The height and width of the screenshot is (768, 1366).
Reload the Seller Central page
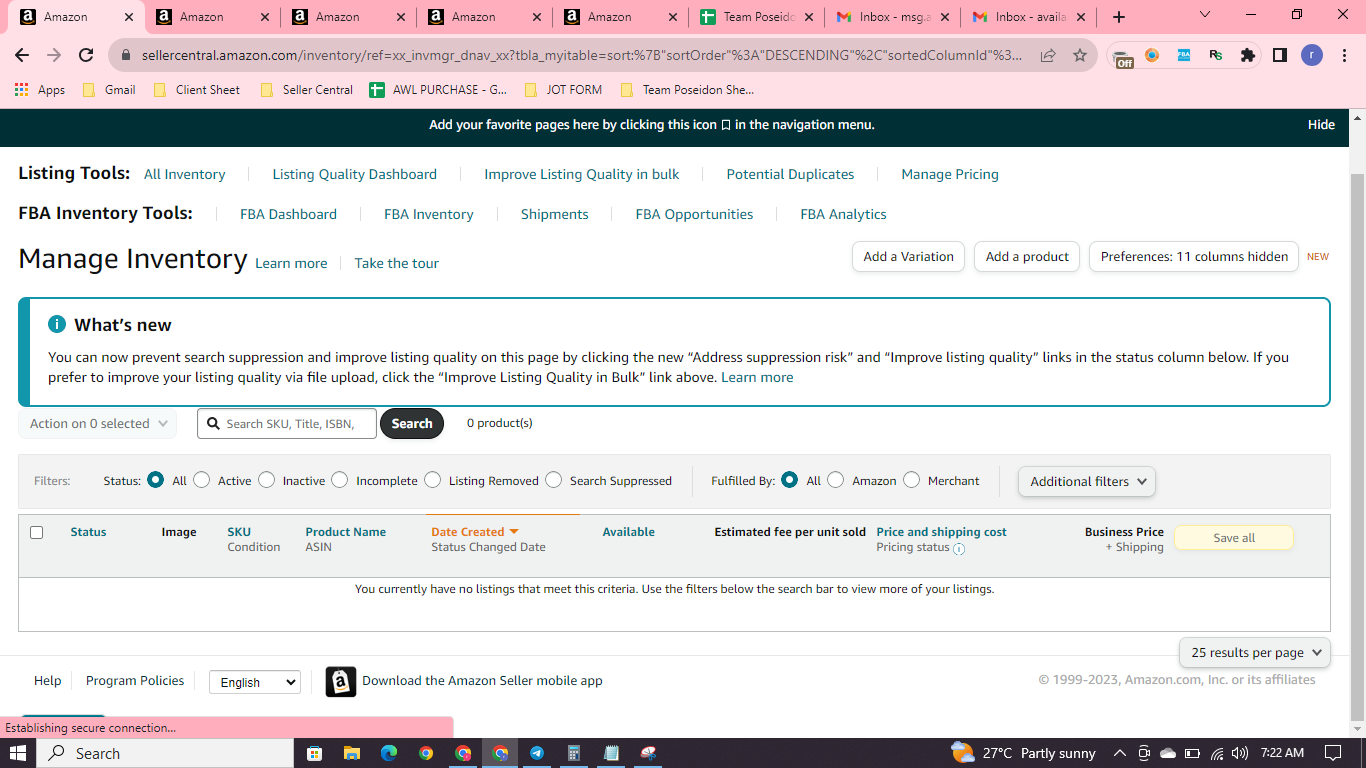pos(86,55)
